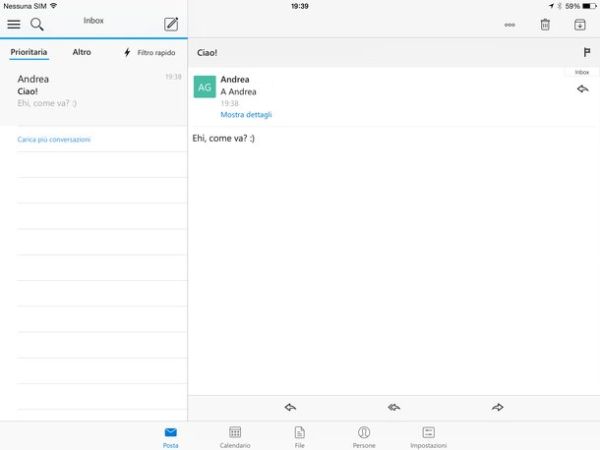Flag the Ciao! message
The image size is (600, 450).
click(x=586, y=52)
